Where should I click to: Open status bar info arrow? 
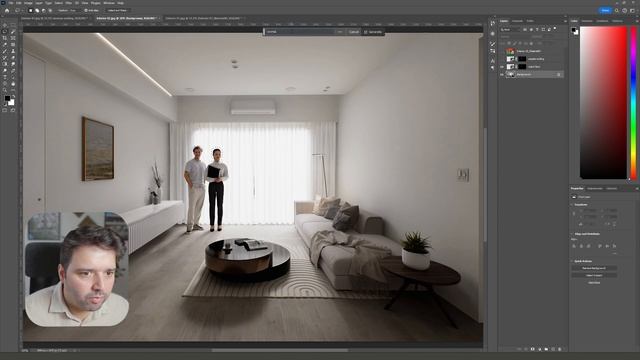tap(75, 350)
